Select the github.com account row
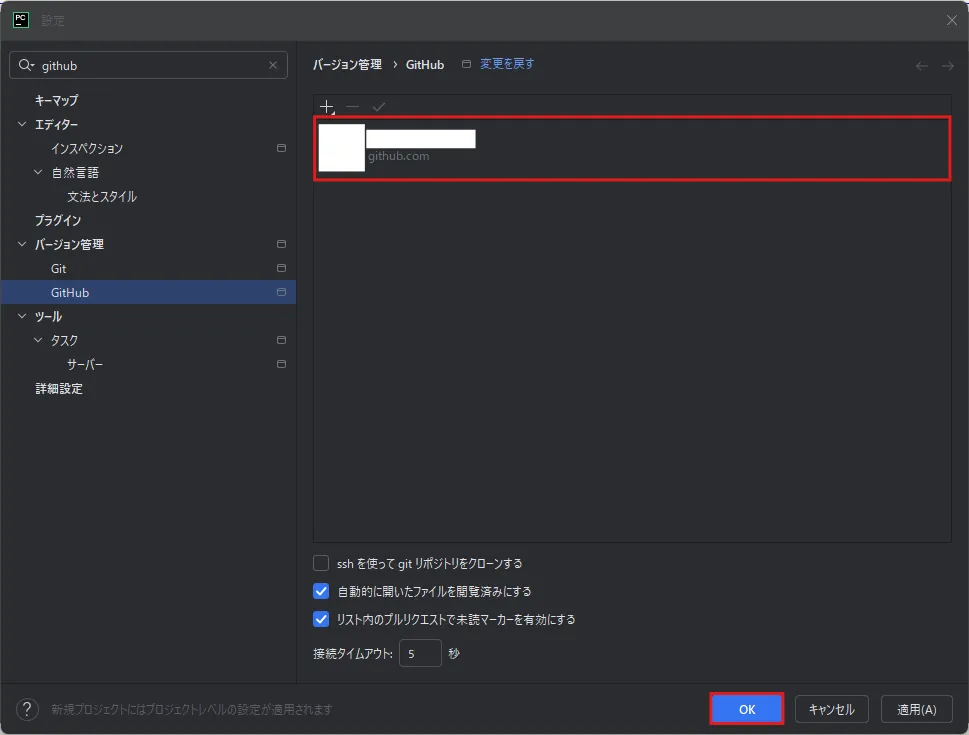969x735 pixels. click(632, 148)
